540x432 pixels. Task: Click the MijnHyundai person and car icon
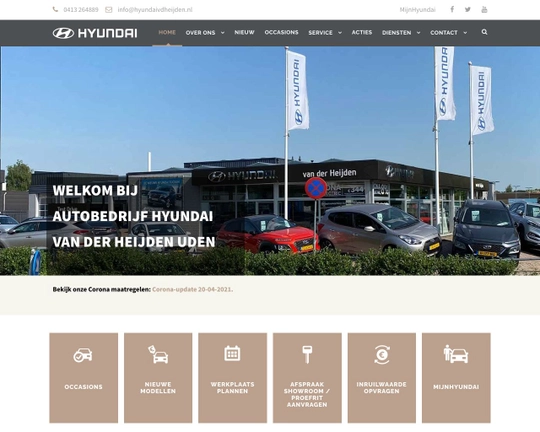coord(456,354)
